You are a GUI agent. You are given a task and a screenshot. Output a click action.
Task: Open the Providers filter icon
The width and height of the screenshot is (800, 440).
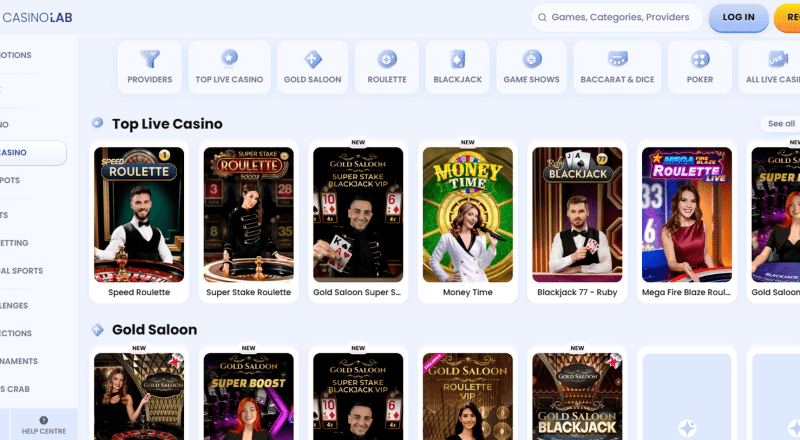(x=149, y=59)
